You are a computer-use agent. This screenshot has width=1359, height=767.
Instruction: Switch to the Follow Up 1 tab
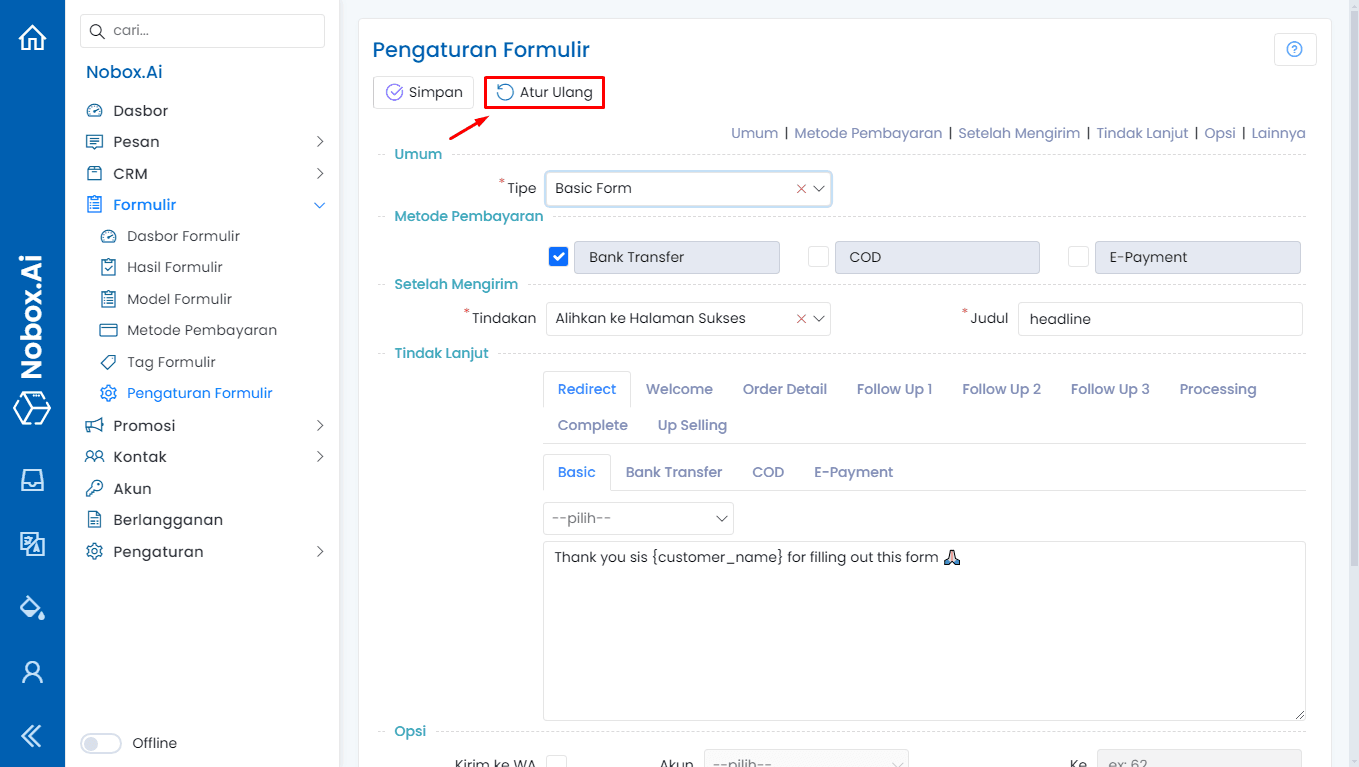tap(894, 389)
